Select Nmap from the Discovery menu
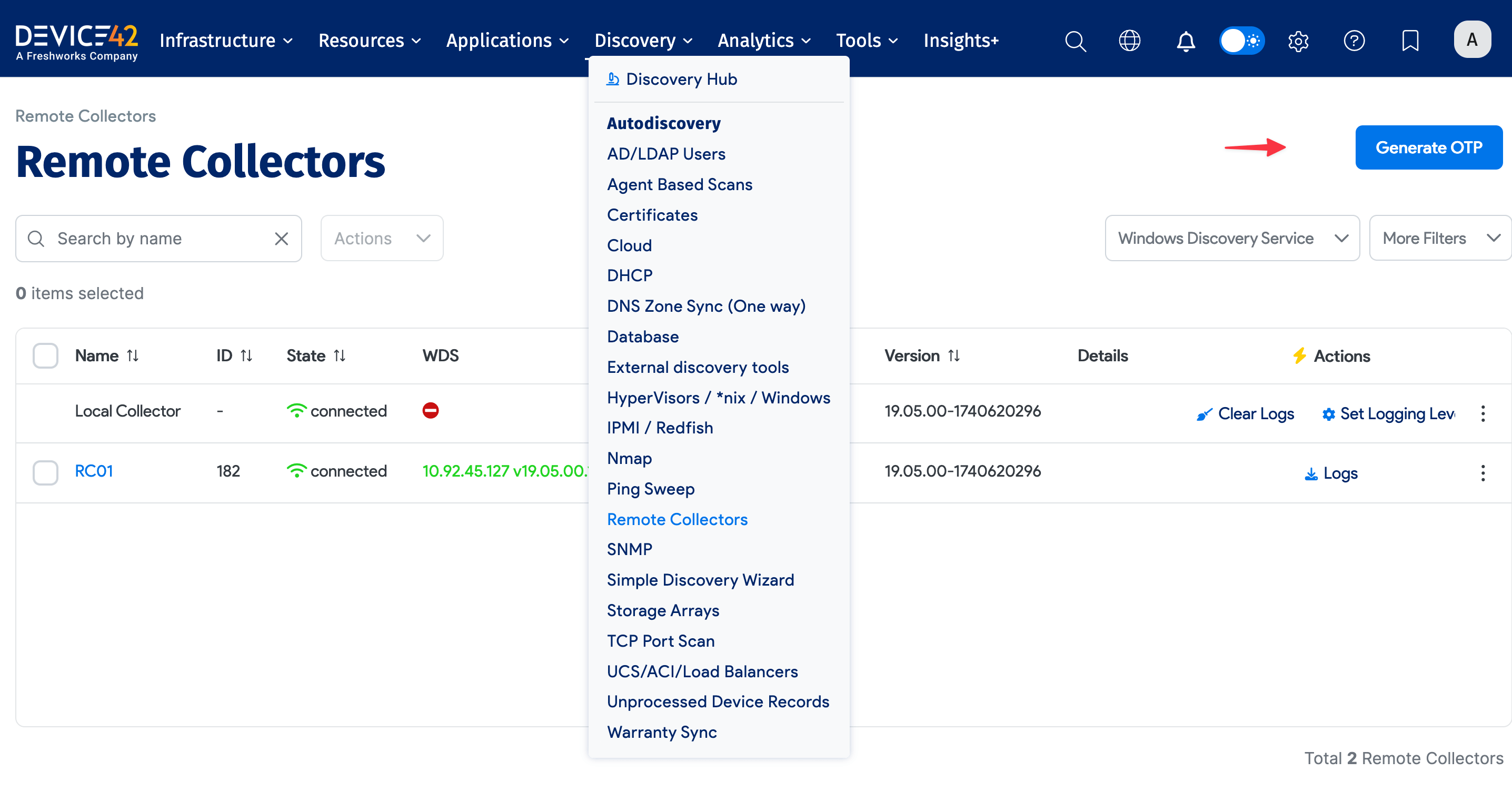 click(x=629, y=458)
